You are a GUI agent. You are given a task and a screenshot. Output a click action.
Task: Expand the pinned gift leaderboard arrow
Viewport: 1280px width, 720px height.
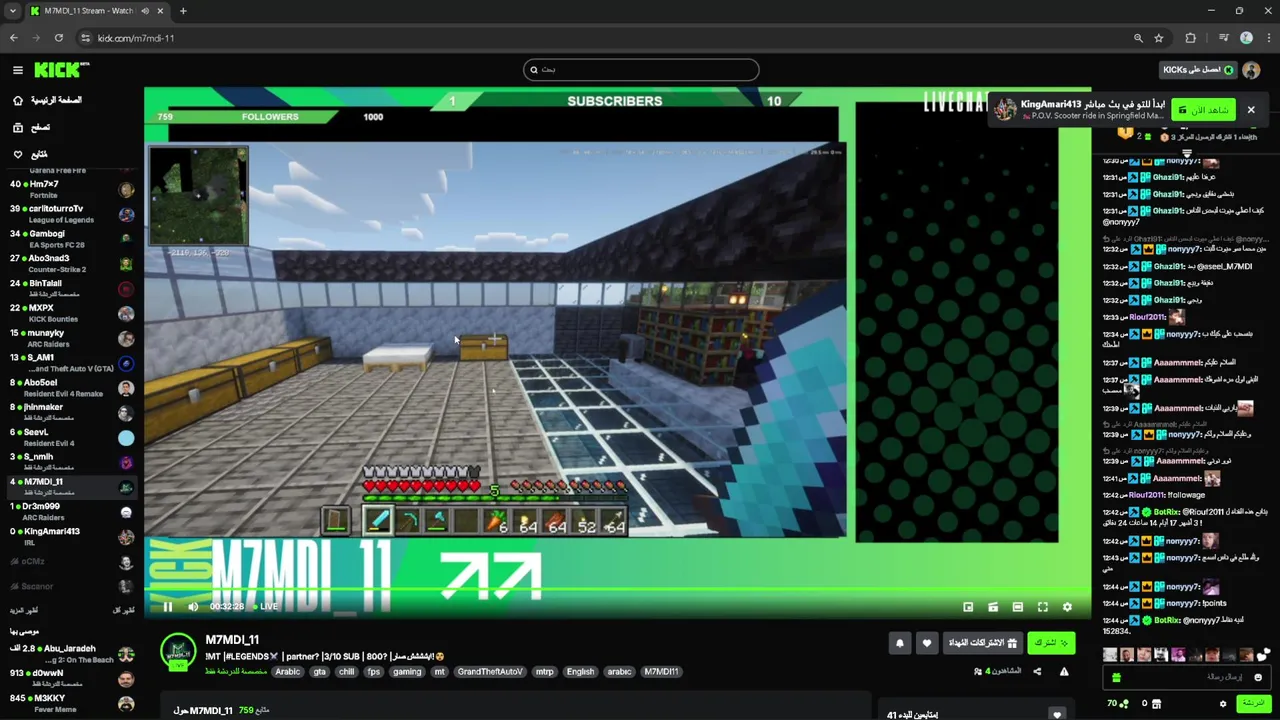click(x=1187, y=153)
